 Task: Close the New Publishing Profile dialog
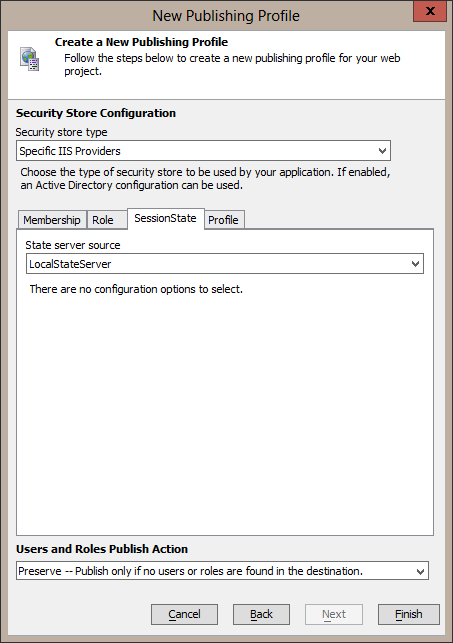tap(430, 11)
